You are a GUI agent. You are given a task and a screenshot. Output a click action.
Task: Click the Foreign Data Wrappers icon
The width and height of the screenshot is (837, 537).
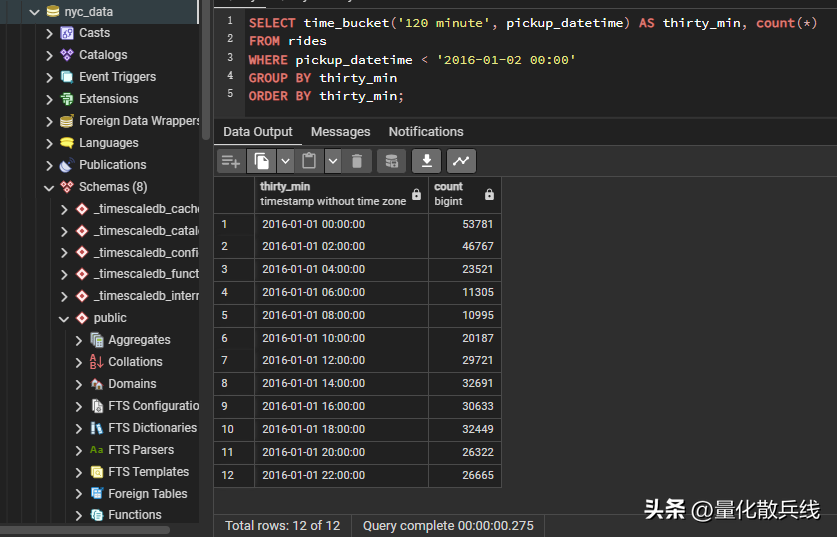coord(67,121)
